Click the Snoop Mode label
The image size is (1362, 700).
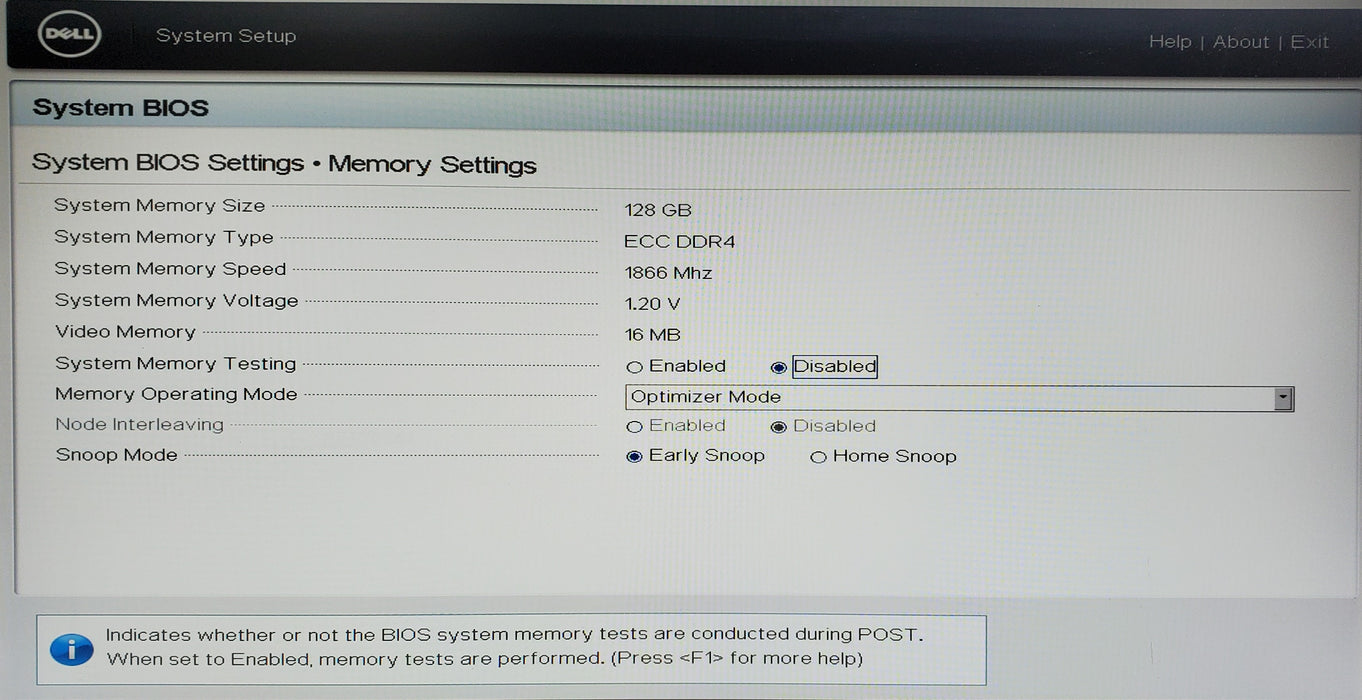[x=116, y=454]
